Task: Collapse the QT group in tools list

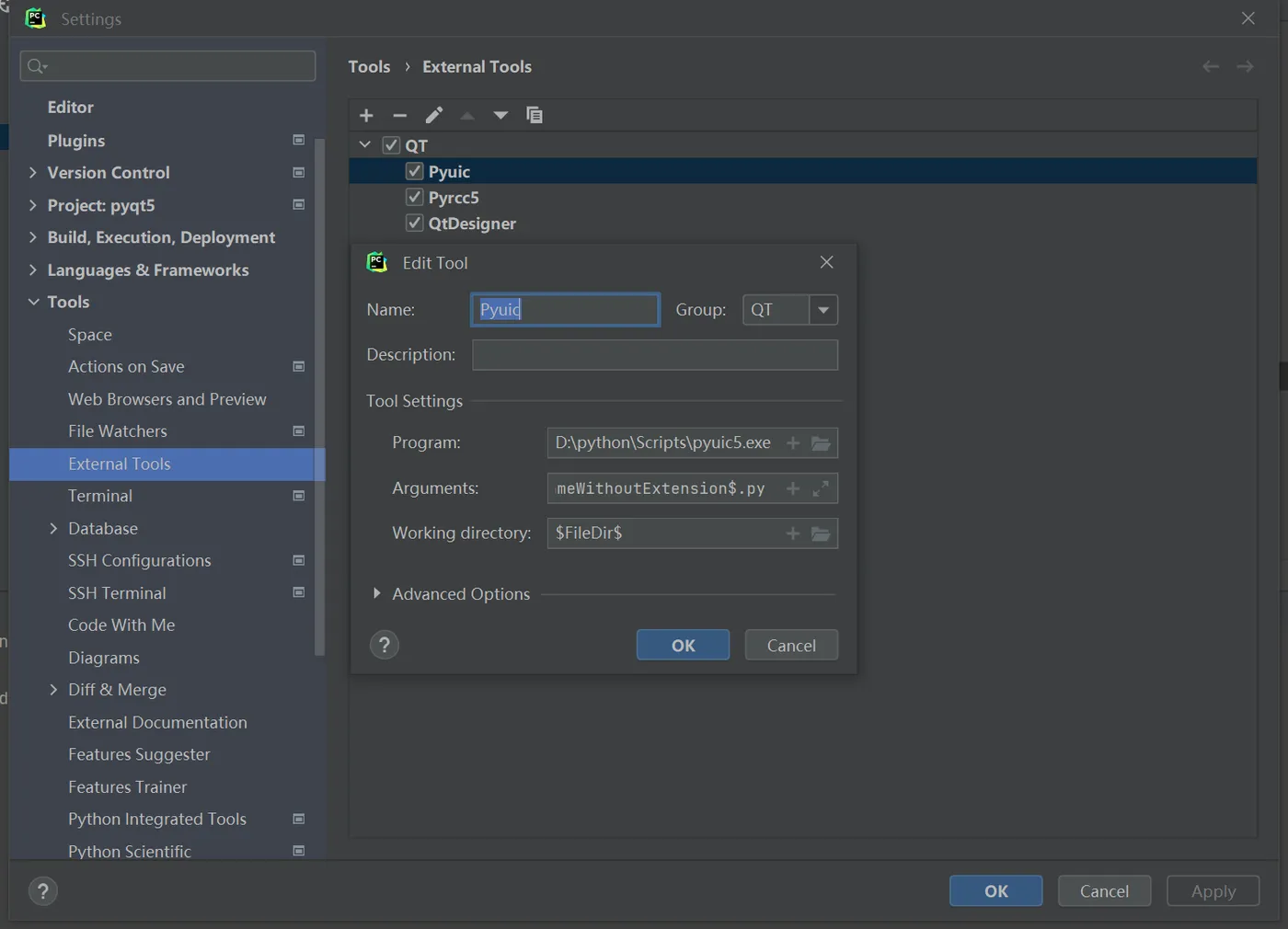Action: click(x=365, y=144)
